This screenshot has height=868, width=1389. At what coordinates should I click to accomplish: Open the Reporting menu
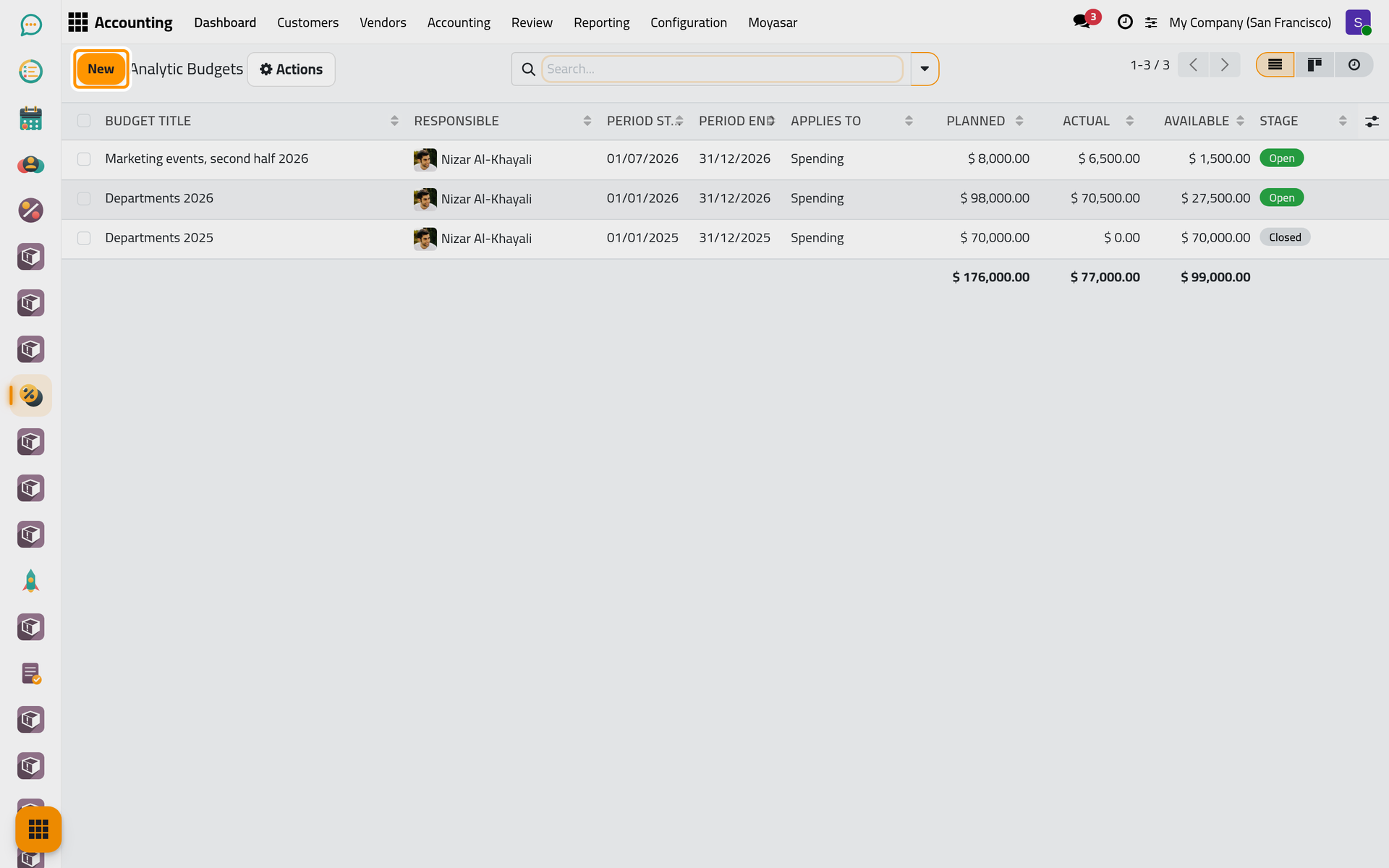point(601,22)
